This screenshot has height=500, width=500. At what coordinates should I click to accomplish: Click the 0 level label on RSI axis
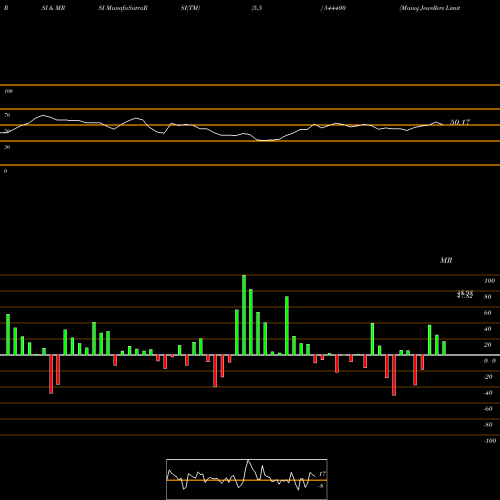pos(5,171)
